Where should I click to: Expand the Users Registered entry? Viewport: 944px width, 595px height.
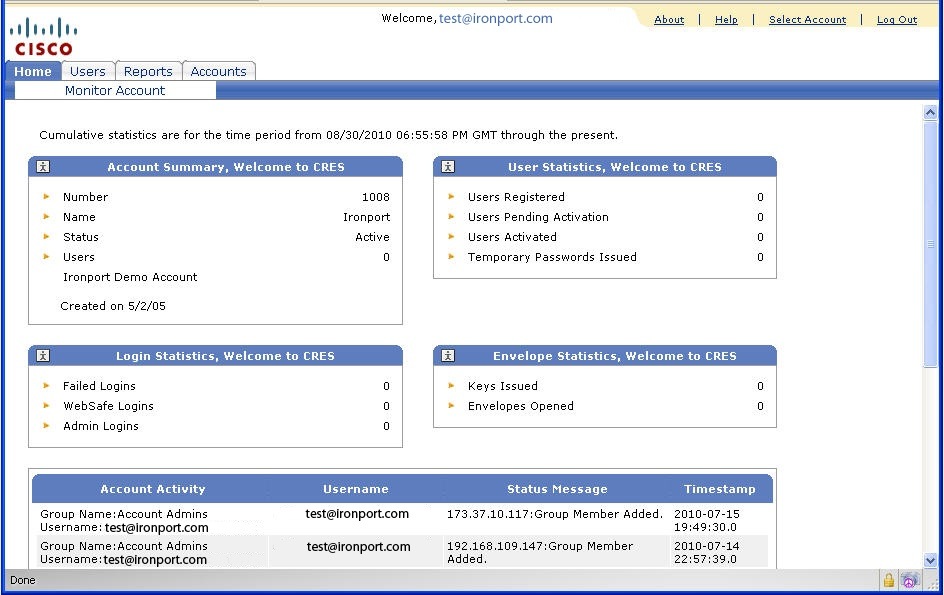453,197
